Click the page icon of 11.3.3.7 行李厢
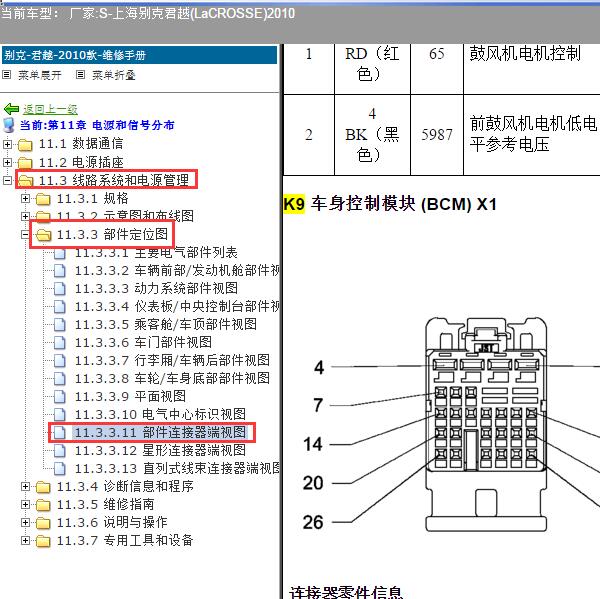 click(60, 361)
